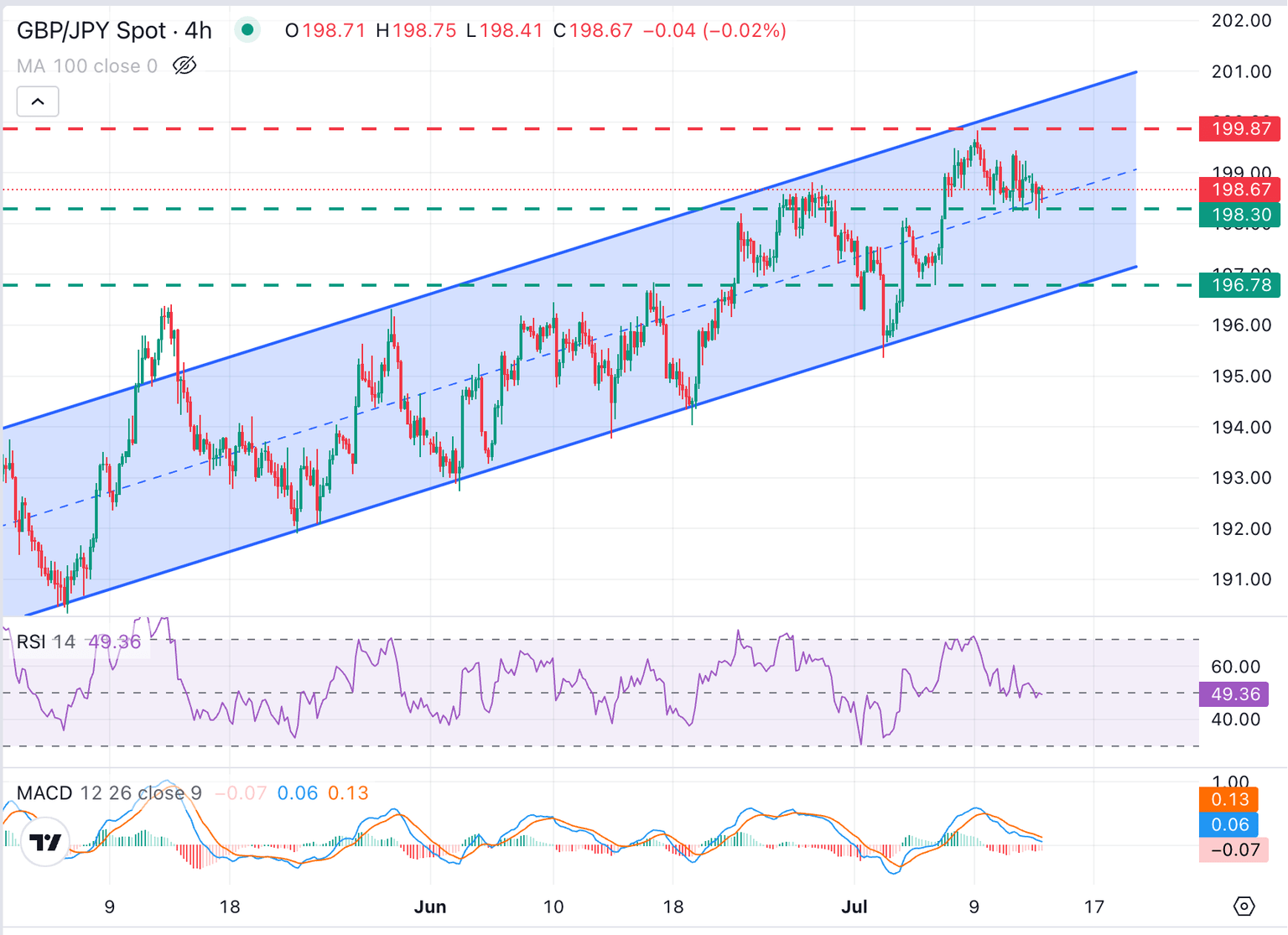Viewport: 1288px width, 935px height.
Task: Click the 196.78 support level label
Action: coord(1239,285)
